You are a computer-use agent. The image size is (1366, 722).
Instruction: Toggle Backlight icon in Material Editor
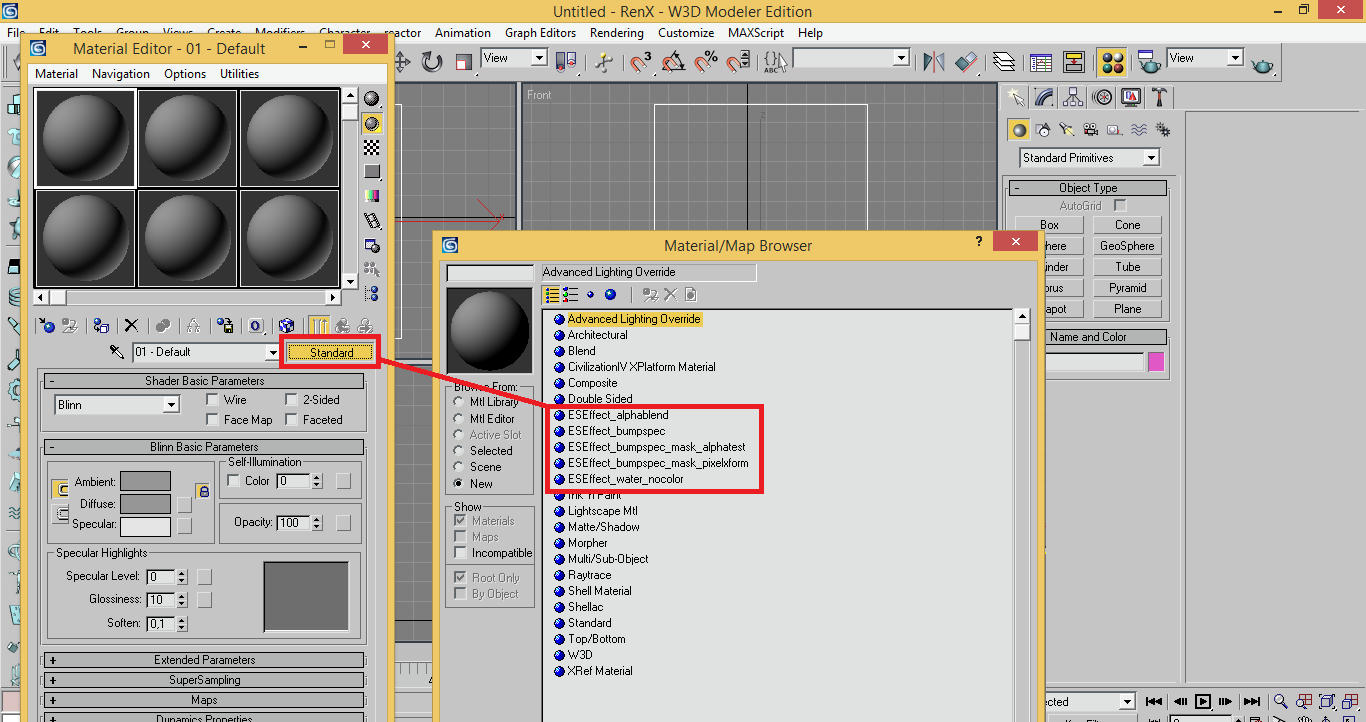(x=372, y=123)
